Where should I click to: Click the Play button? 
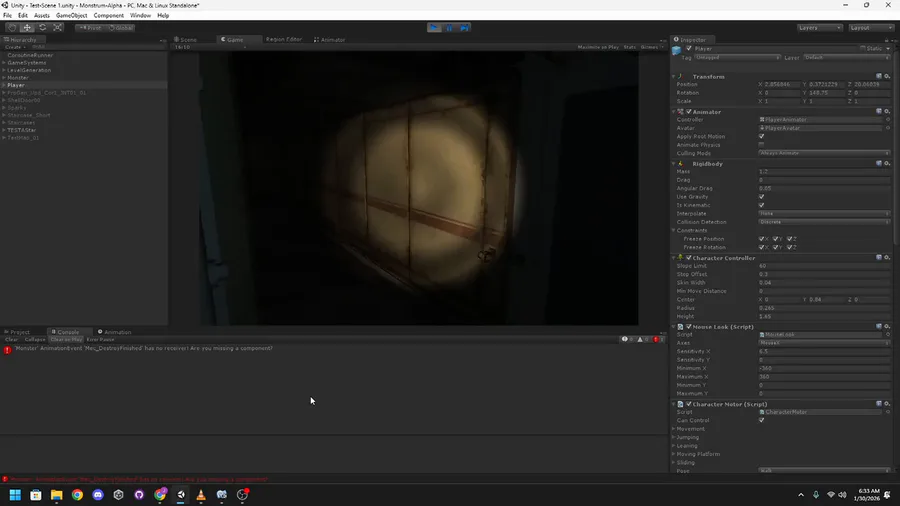(434, 28)
